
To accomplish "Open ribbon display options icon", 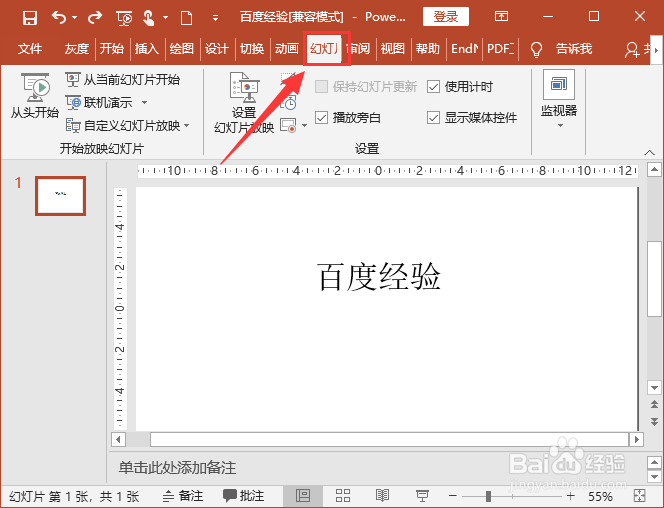I will tap(501, 17).
